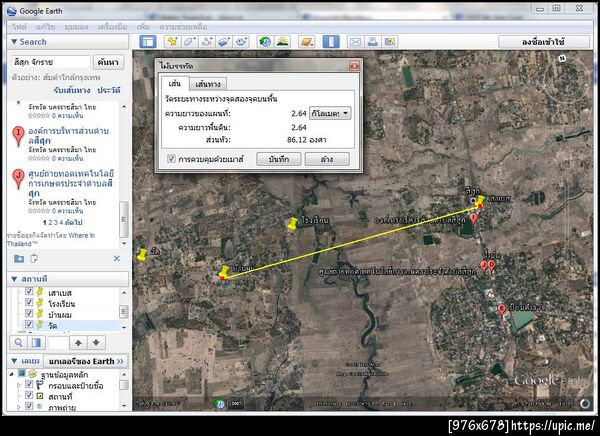Toggle the mouse navigation checkbox in the ruler dialog
The width and height of the screenshot is (600, 436).
click(x=171, y=158)
